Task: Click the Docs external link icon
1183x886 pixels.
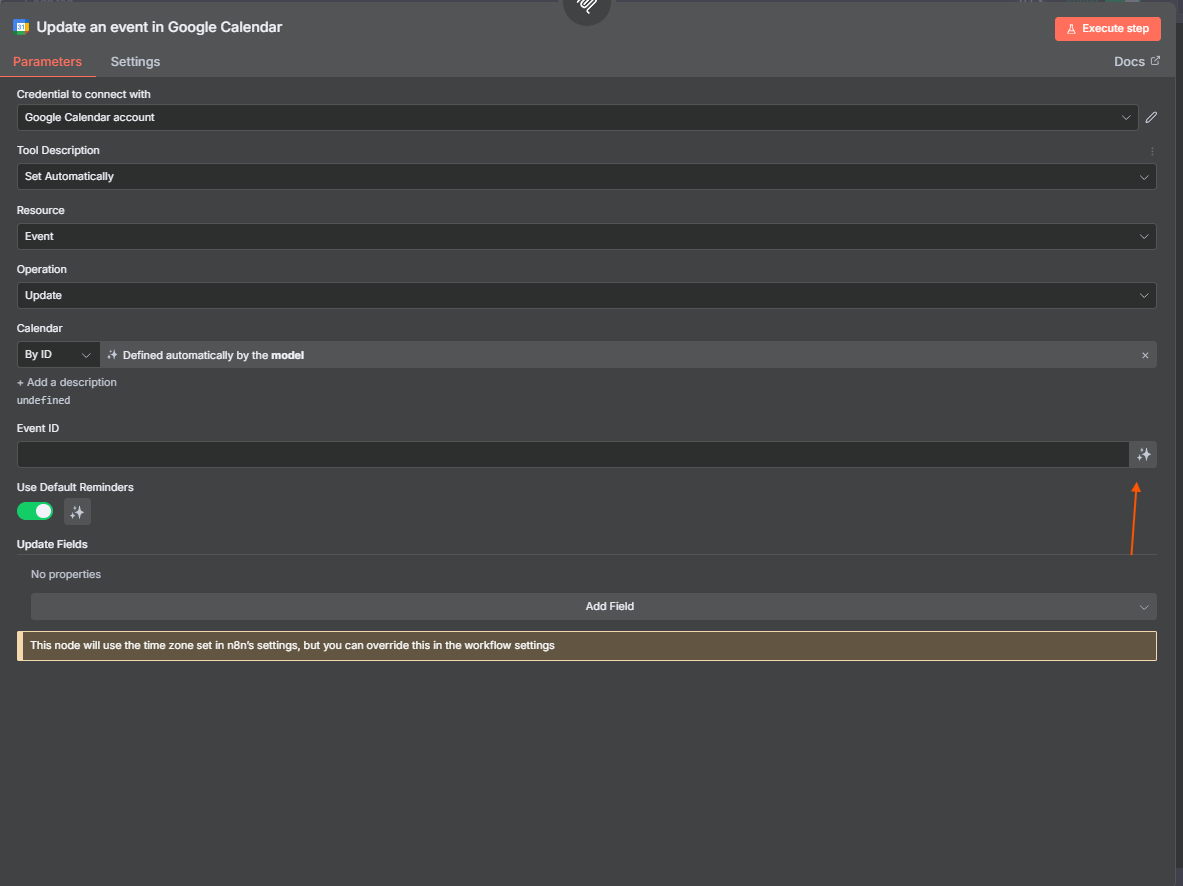Action: pos(1155,61)
